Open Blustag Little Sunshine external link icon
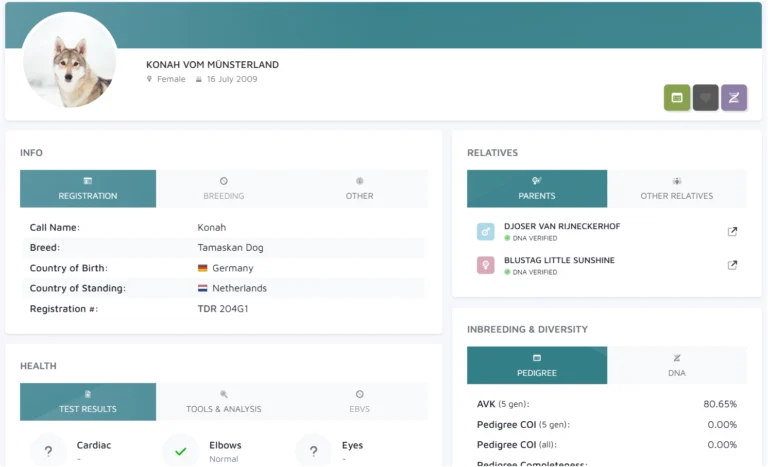 point(732,266)
